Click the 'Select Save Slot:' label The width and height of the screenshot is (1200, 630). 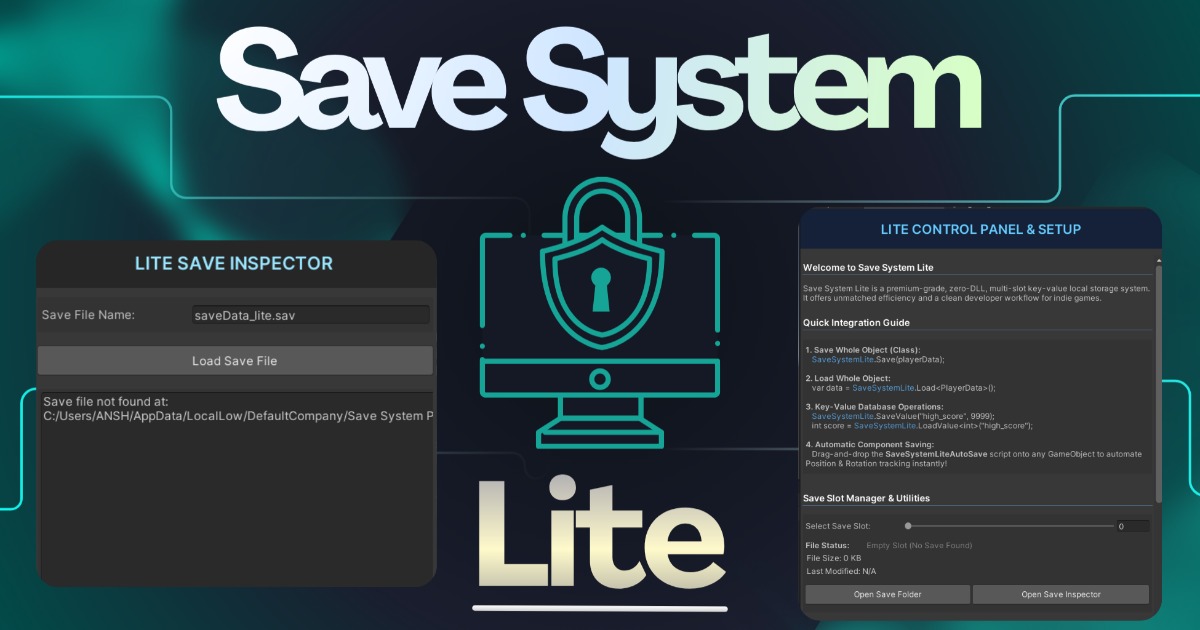[x=838, y=526]
